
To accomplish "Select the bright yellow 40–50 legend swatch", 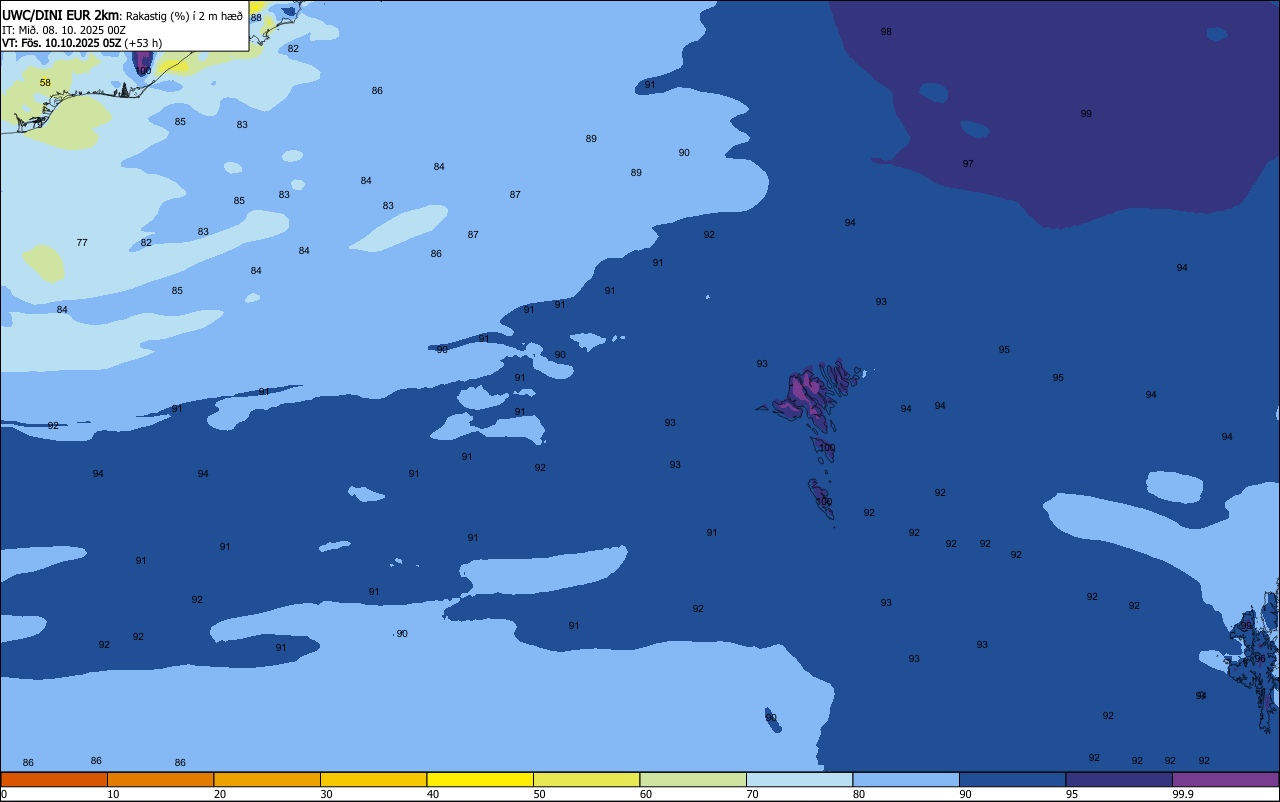I will tap(480, 779).
